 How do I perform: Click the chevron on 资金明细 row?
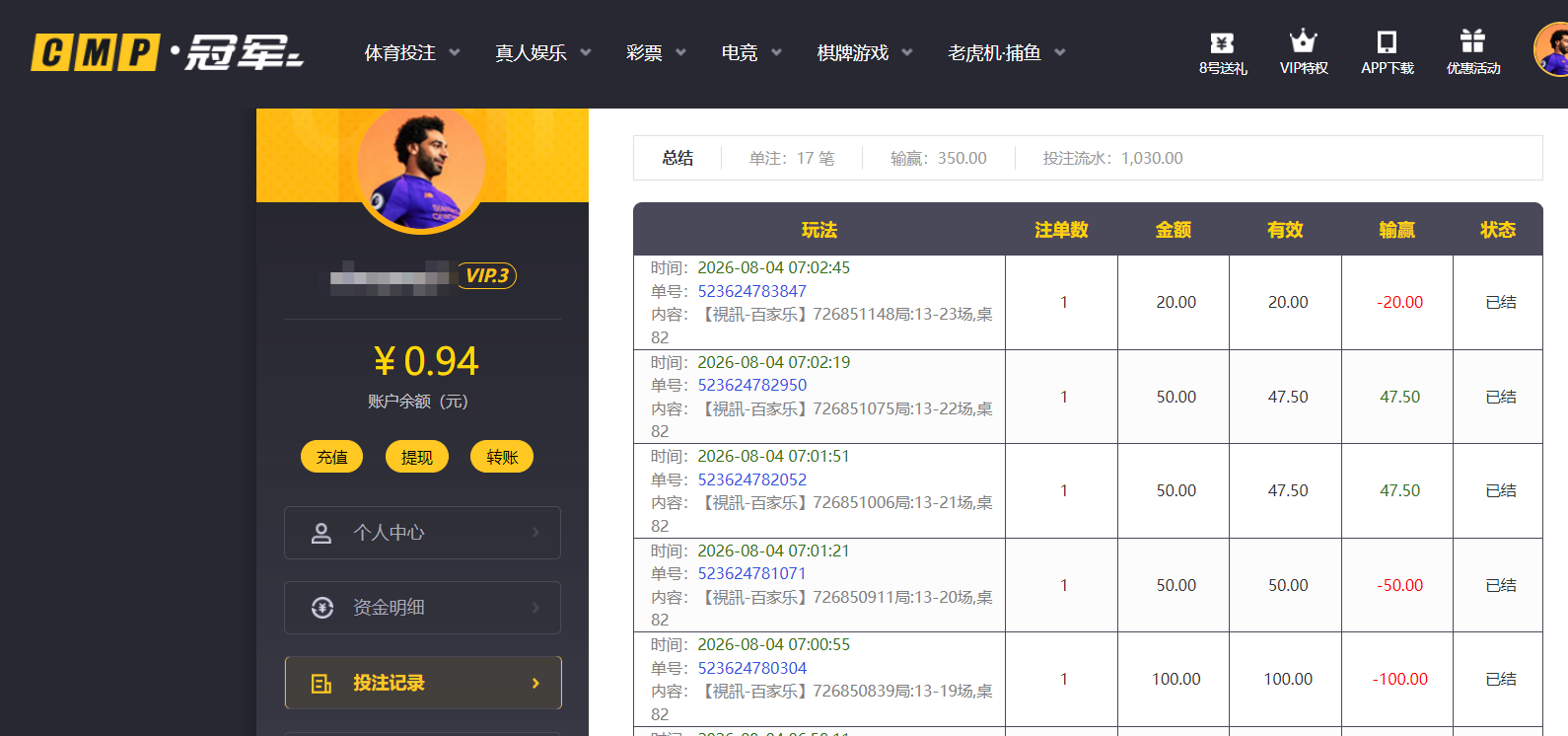(535, 608)
